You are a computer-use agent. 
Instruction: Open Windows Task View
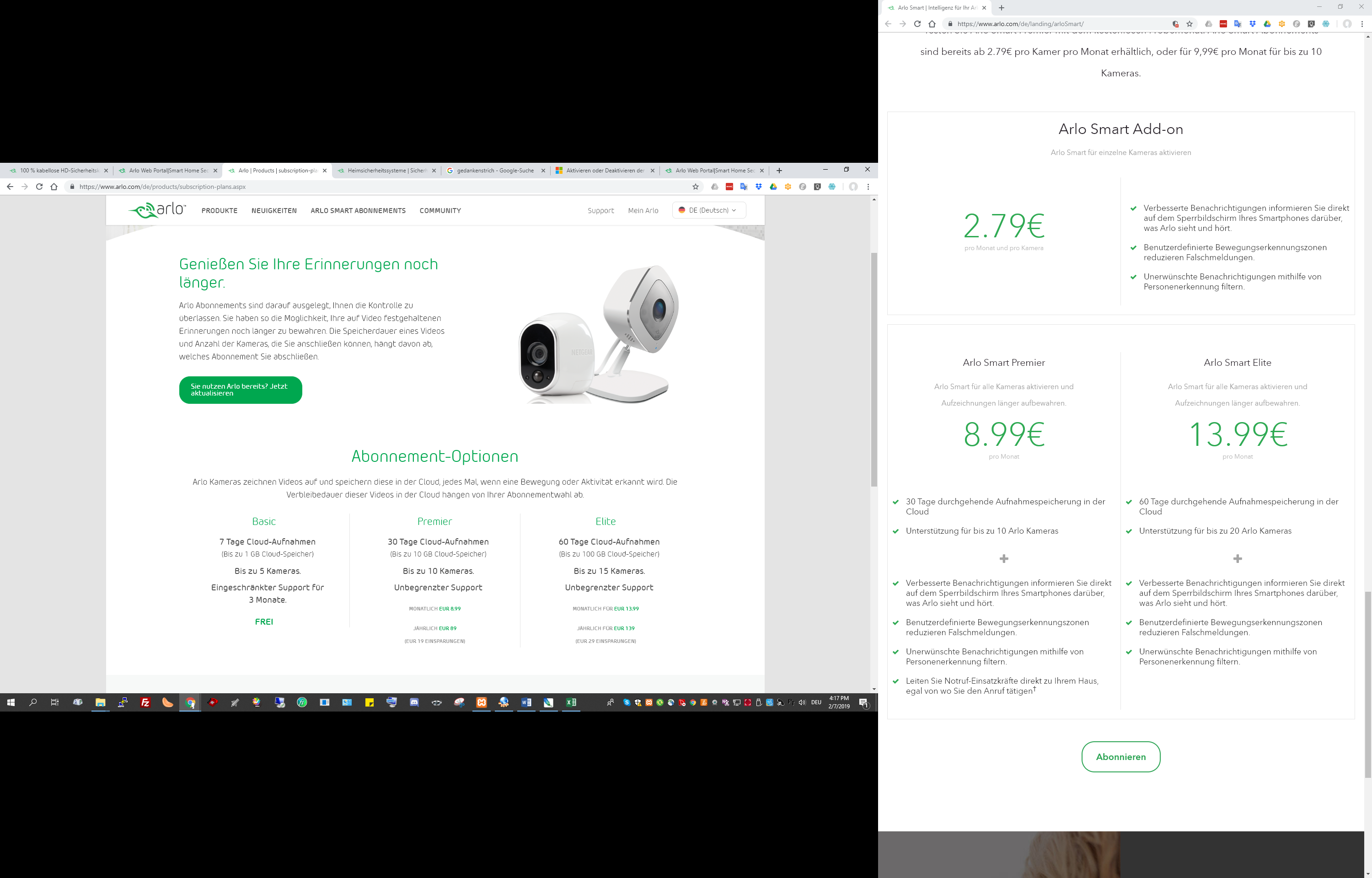(55, 702)
